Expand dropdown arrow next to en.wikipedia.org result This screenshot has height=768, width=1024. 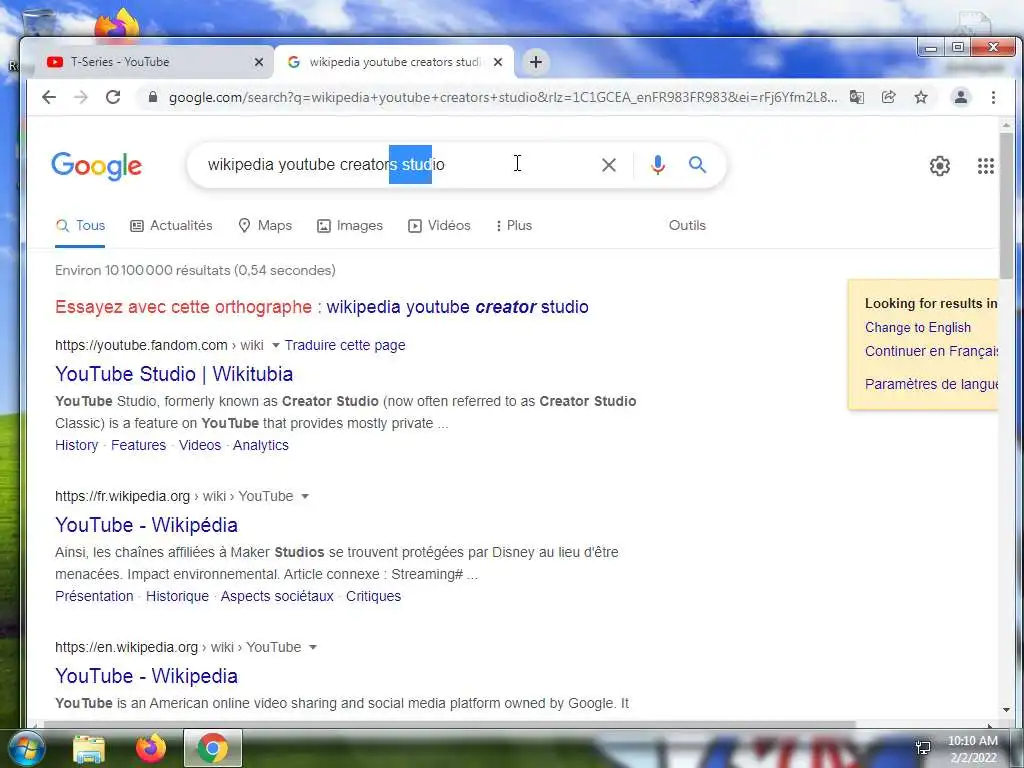(312, 647)
